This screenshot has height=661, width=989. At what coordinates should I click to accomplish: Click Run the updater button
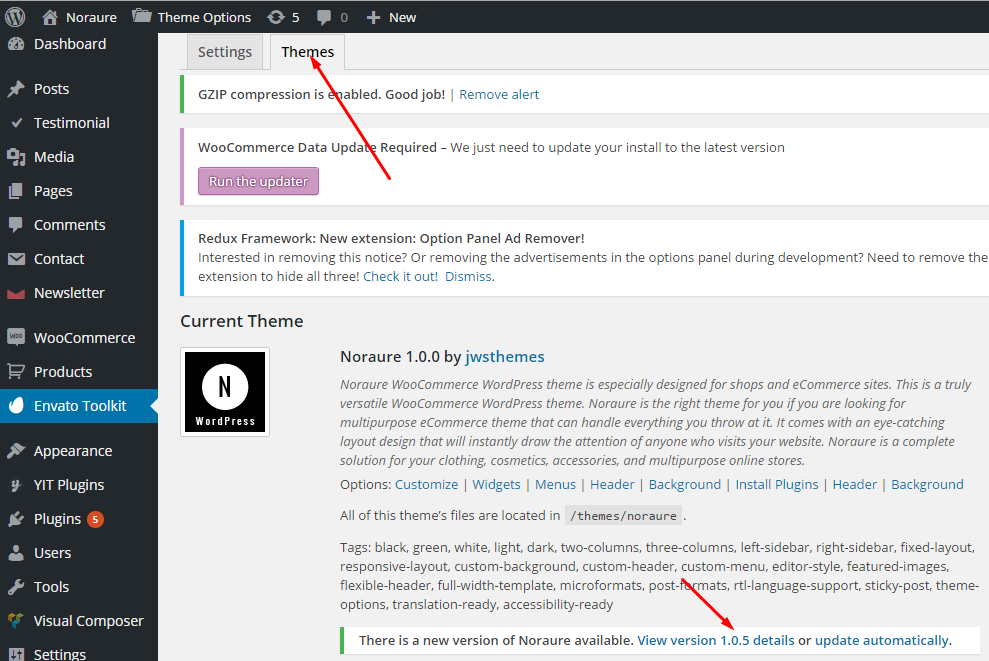point(259,181)
